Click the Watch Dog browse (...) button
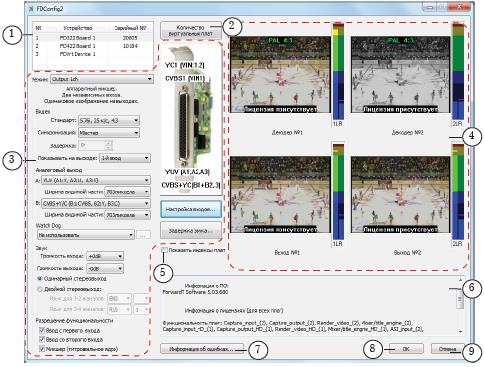This screenshot has height=367, width=484. coord(143,235)
